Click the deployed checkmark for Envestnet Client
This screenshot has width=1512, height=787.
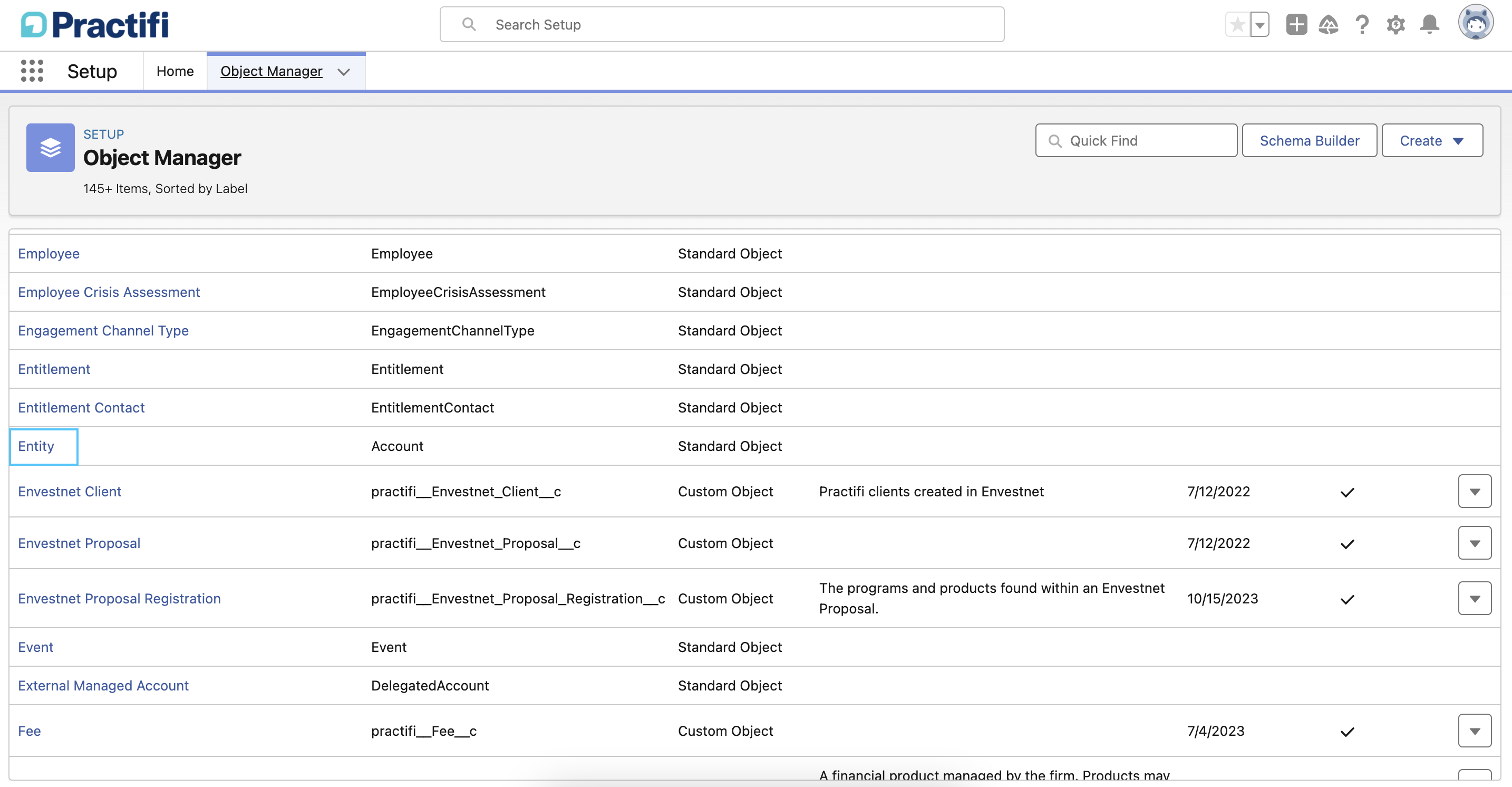coord(1347,492)
